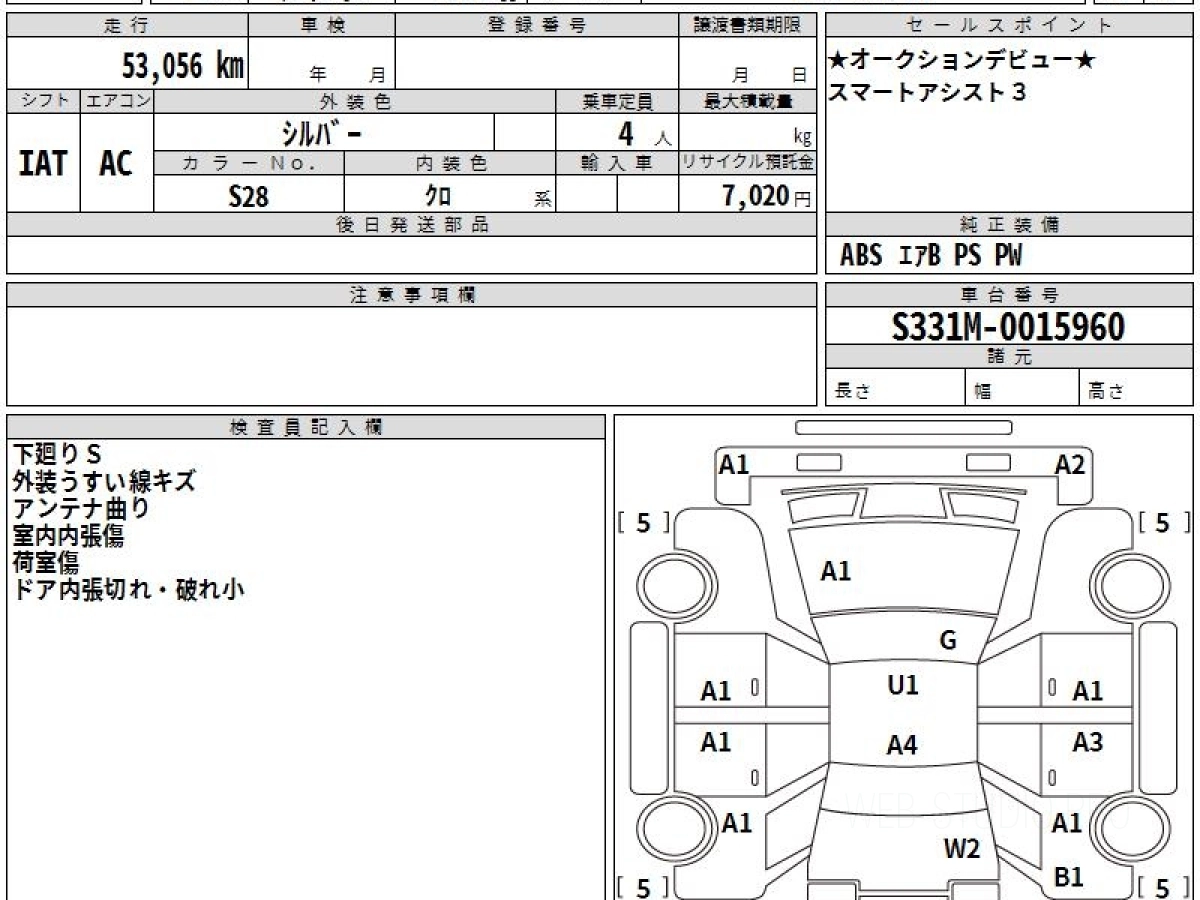Click the 注意事項欄 section header
This screenshot has width=1200, height=900.
pos(412,295)
